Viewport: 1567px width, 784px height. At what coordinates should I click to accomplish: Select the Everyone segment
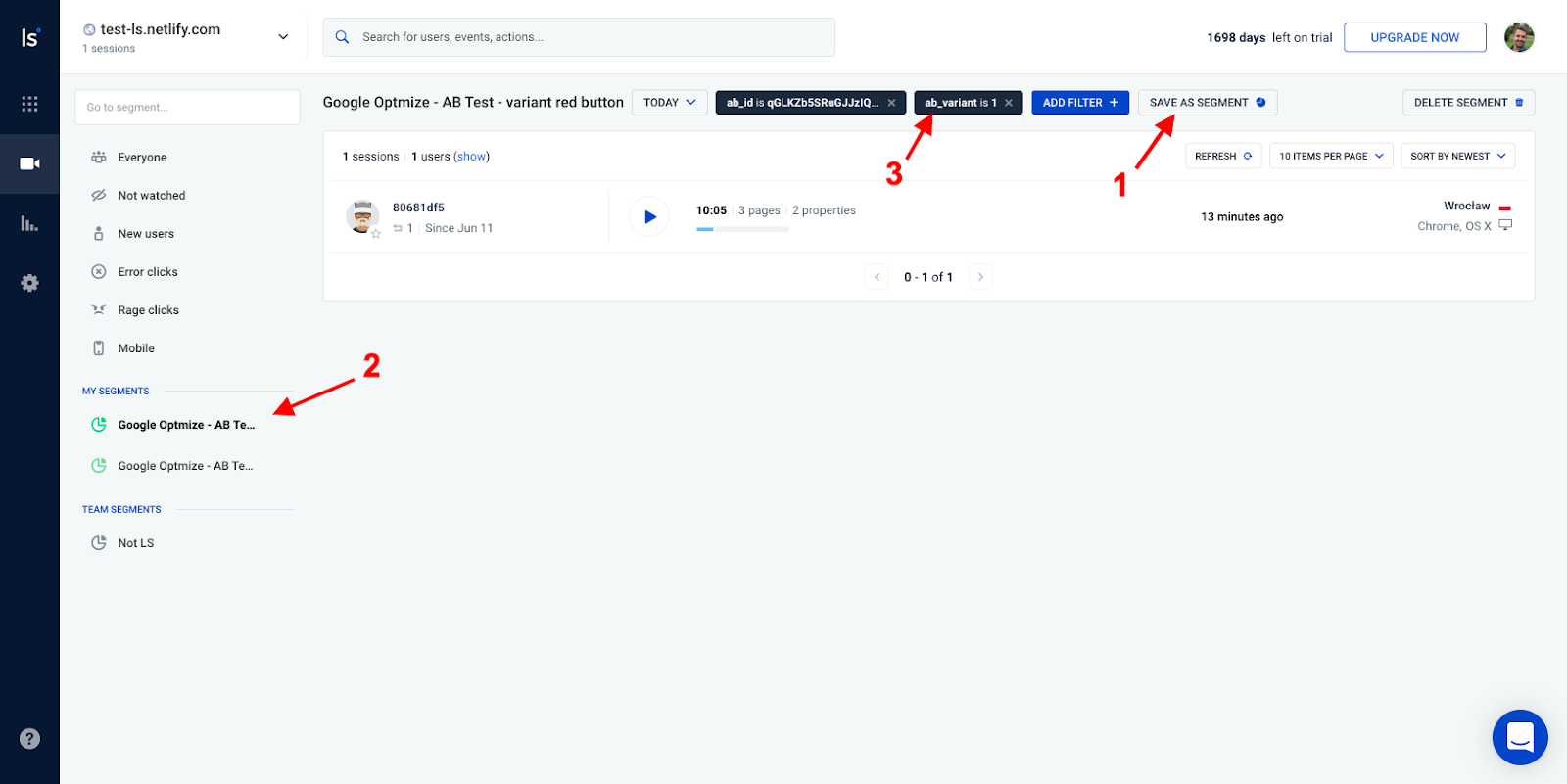142,158
